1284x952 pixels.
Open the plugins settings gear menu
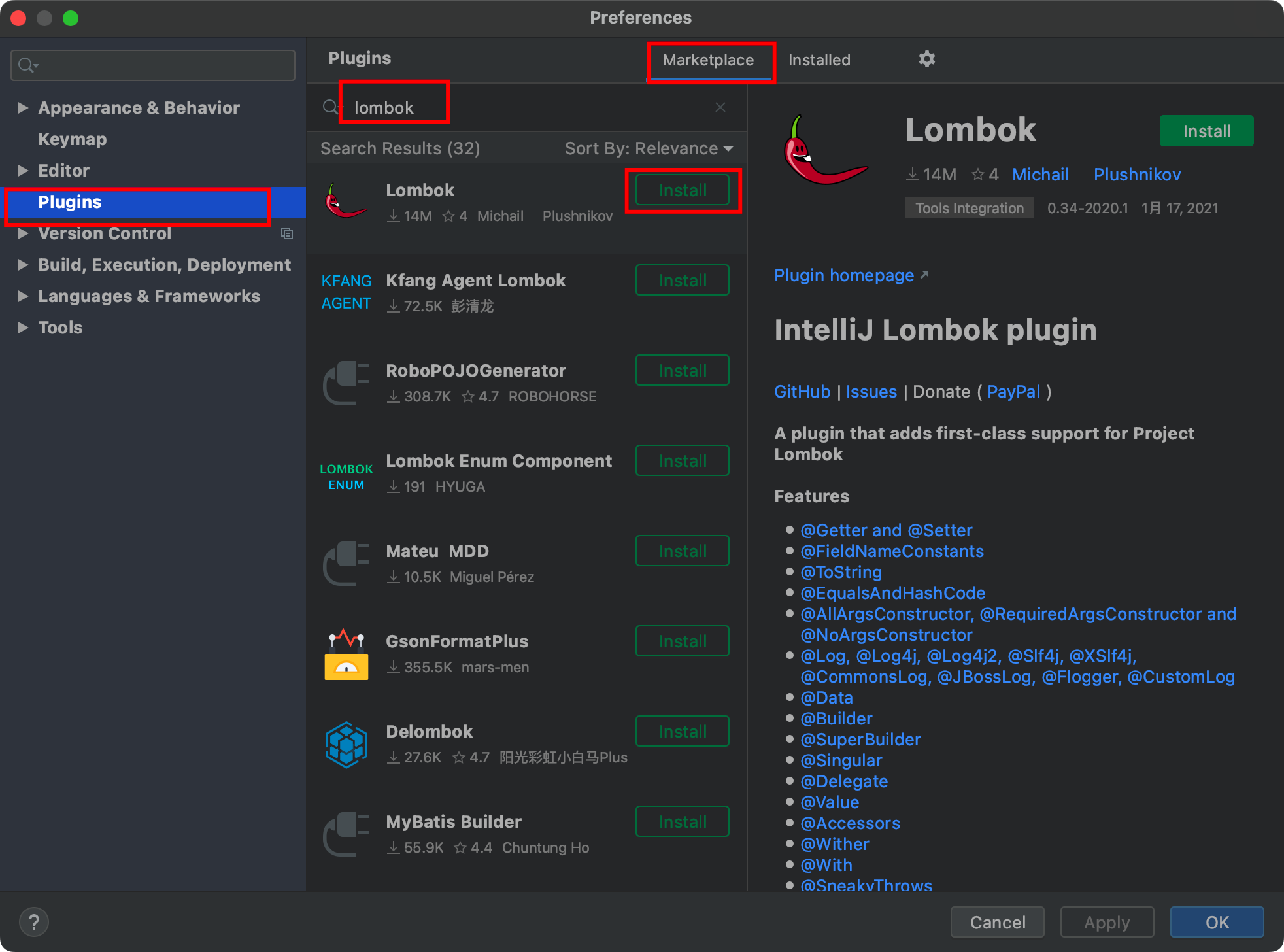click(926, 59)
